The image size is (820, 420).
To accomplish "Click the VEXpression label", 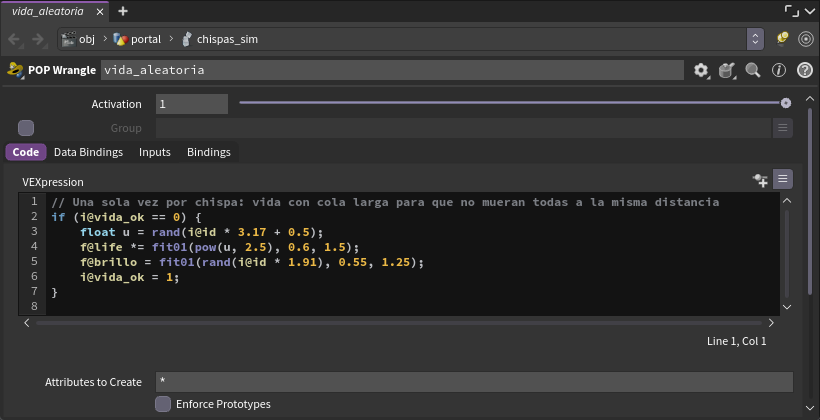I will click(x=53, y=182).
